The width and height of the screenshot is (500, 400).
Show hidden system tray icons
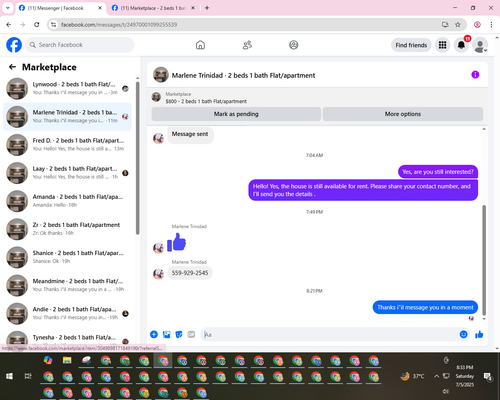pyautogui.click(x=436, y=376)
